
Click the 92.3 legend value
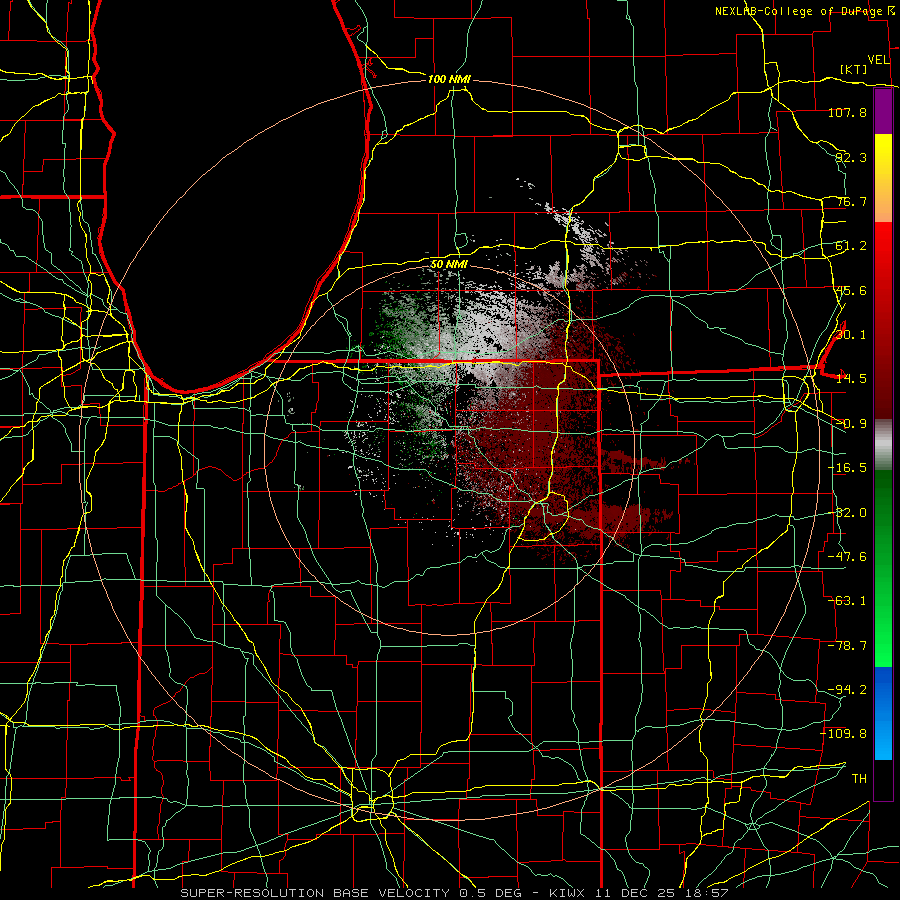pyautogui.click(x=851, y=157)
